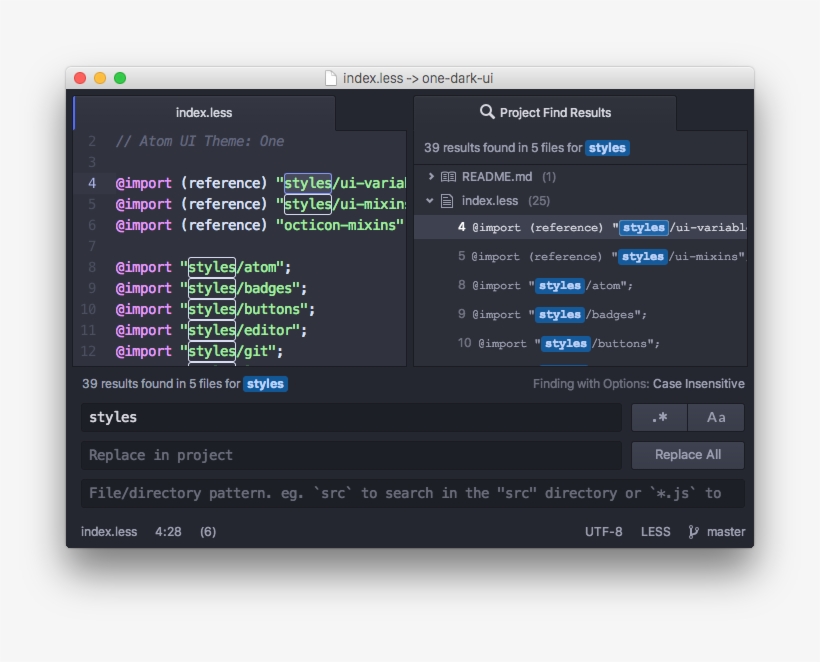Select result line 4 ui-variables match
Screen dimensions: 820x662
580,227
